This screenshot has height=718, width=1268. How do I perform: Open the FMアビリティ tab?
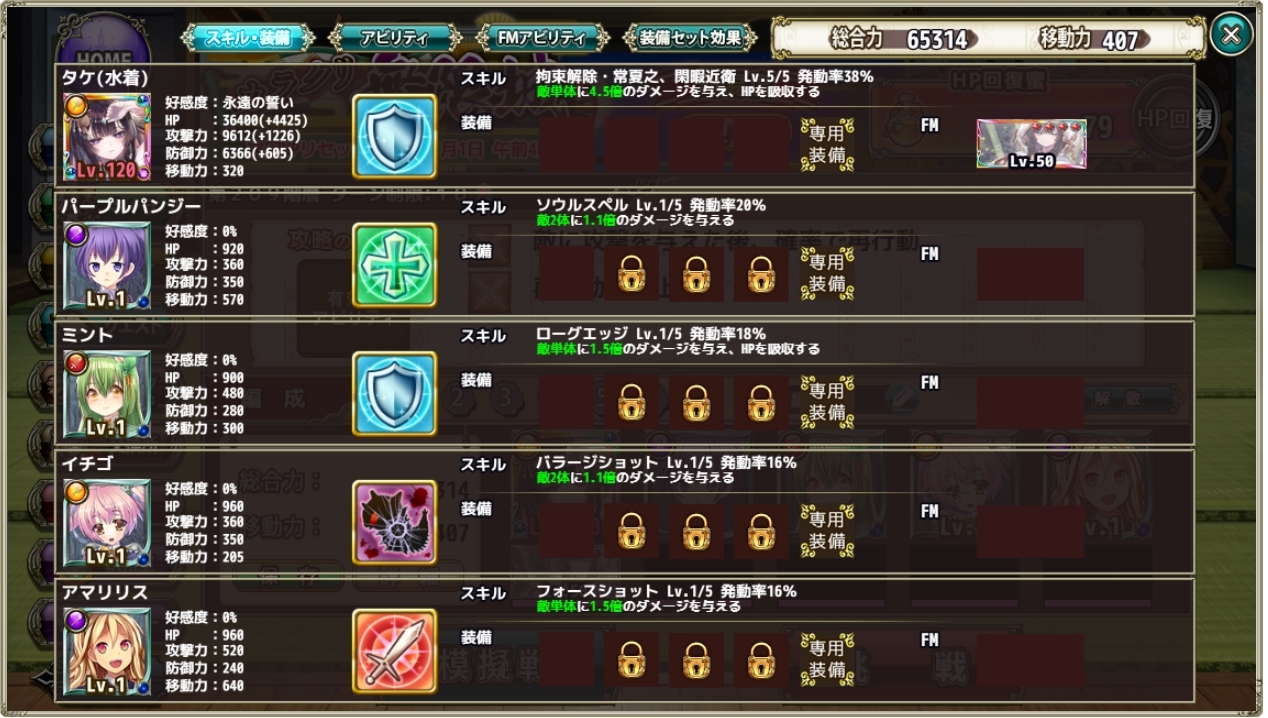coord(542,38)
